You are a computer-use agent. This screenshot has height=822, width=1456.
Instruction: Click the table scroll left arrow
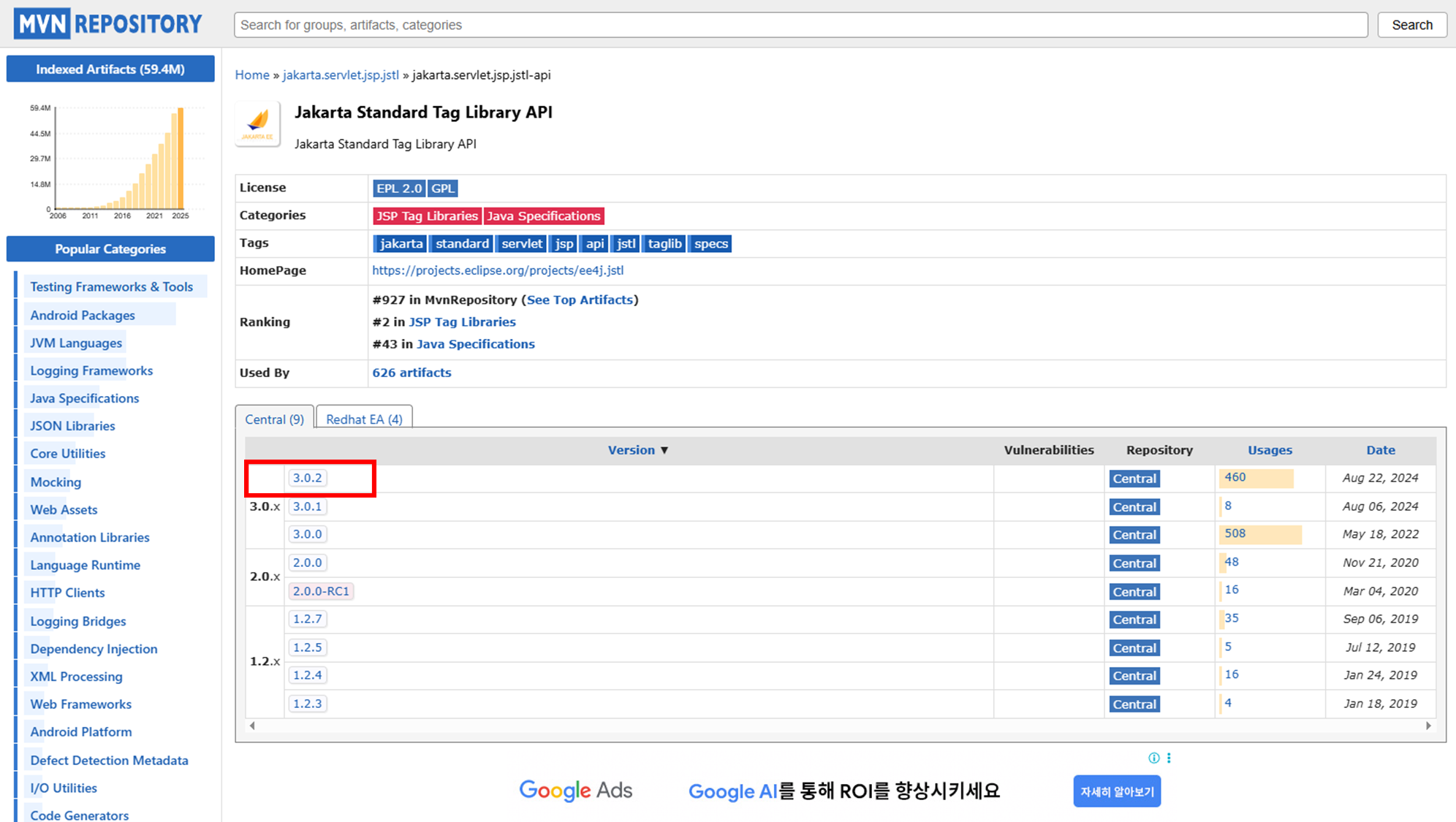252,726
